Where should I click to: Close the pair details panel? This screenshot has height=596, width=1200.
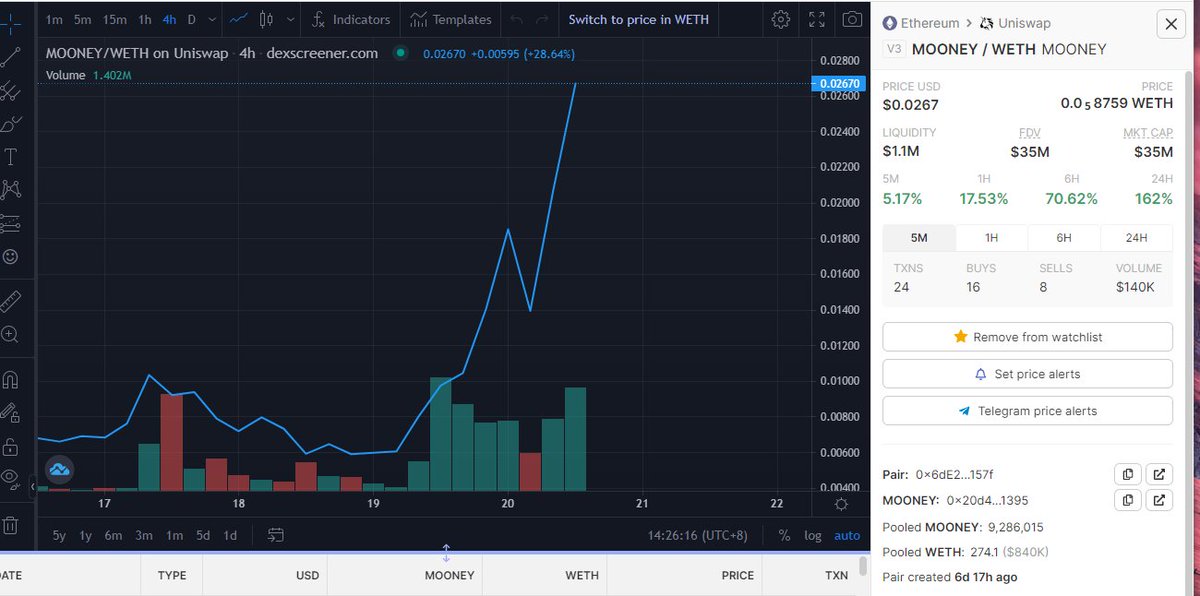tap(1171, 23)
